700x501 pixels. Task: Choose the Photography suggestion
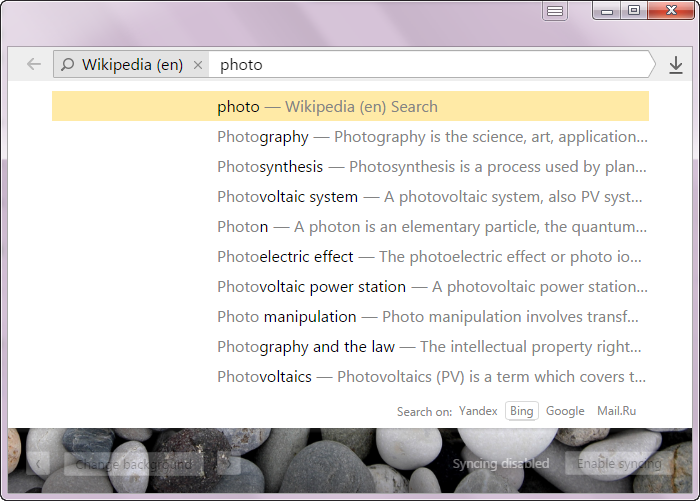[350, 137]
